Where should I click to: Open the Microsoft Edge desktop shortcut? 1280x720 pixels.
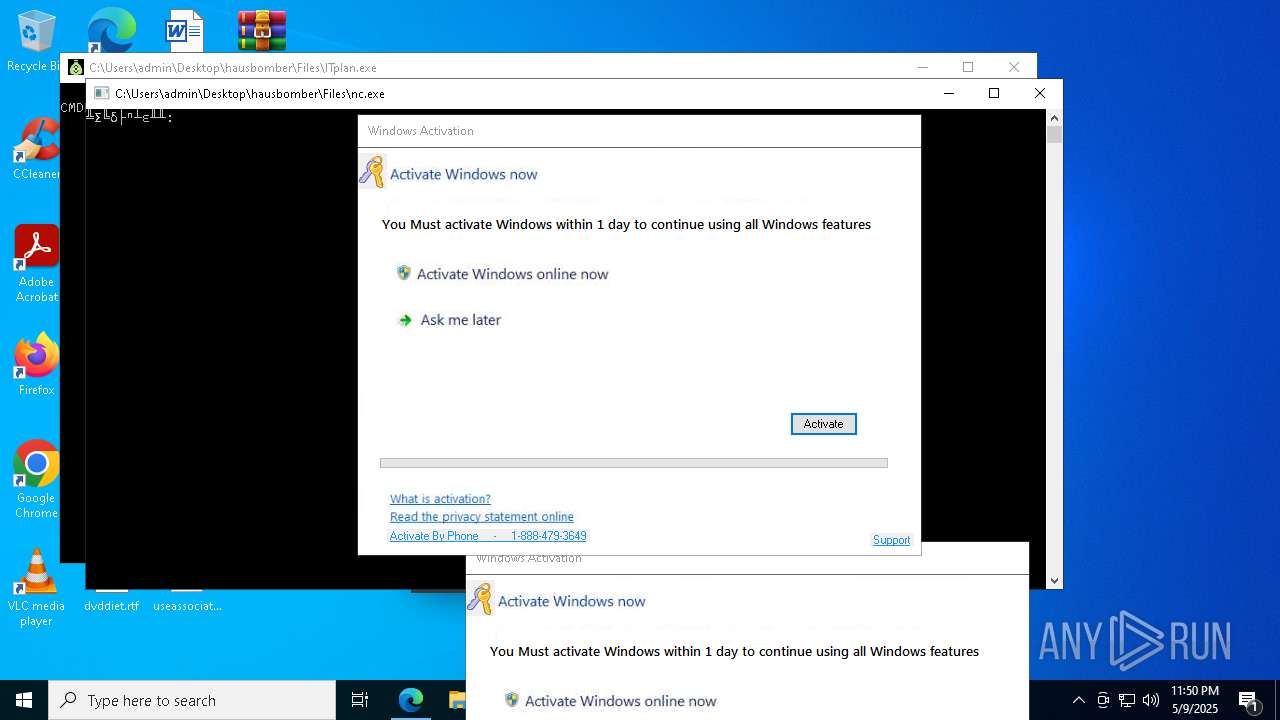111,30
